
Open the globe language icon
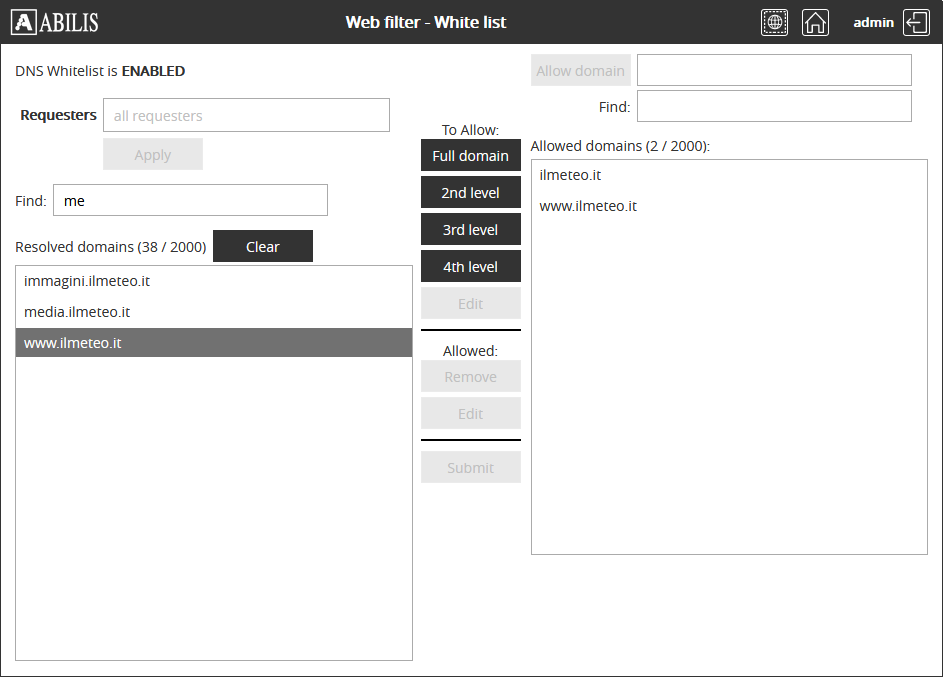click(x=774, y=22)
